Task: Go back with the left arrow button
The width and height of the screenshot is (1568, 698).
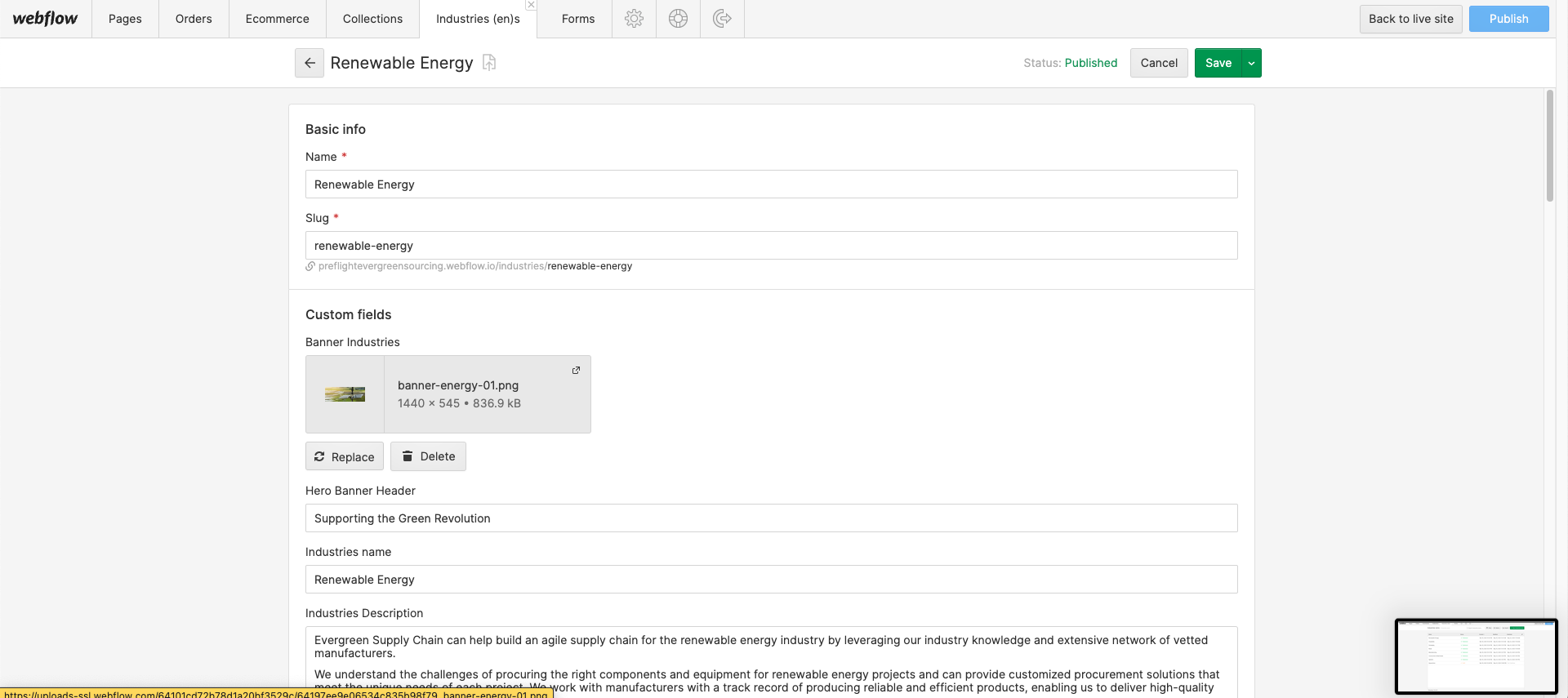Action: [310, 63]
